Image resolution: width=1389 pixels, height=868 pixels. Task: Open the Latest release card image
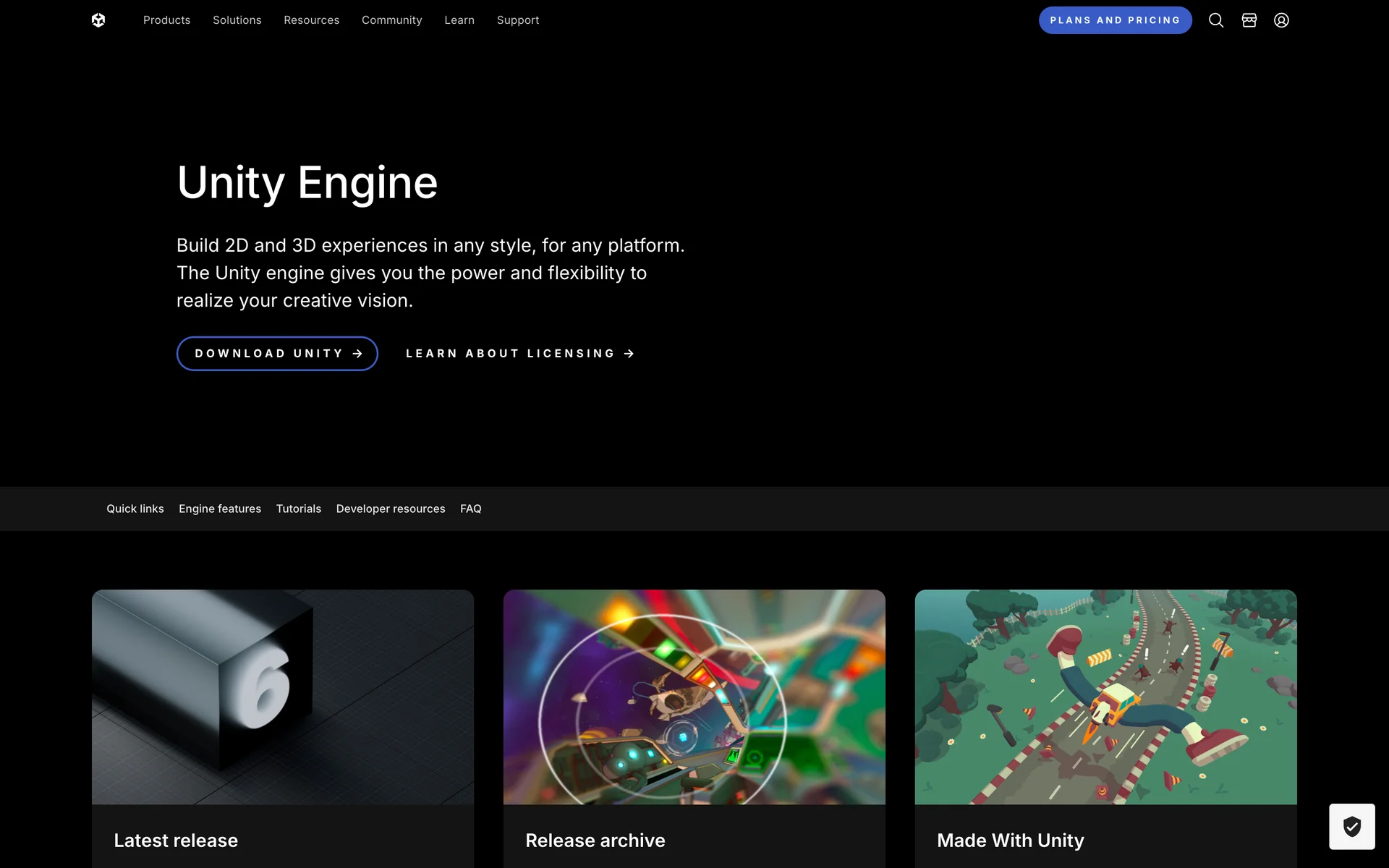pyautogui.click(x=283, y=697)
